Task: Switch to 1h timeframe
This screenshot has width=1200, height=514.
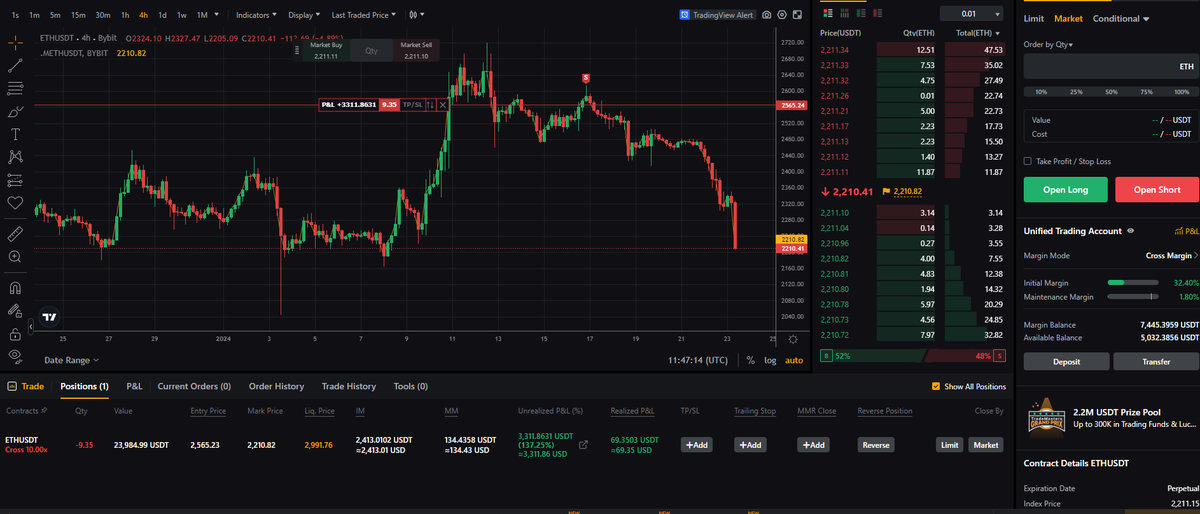Action: (x=125, y=15)
